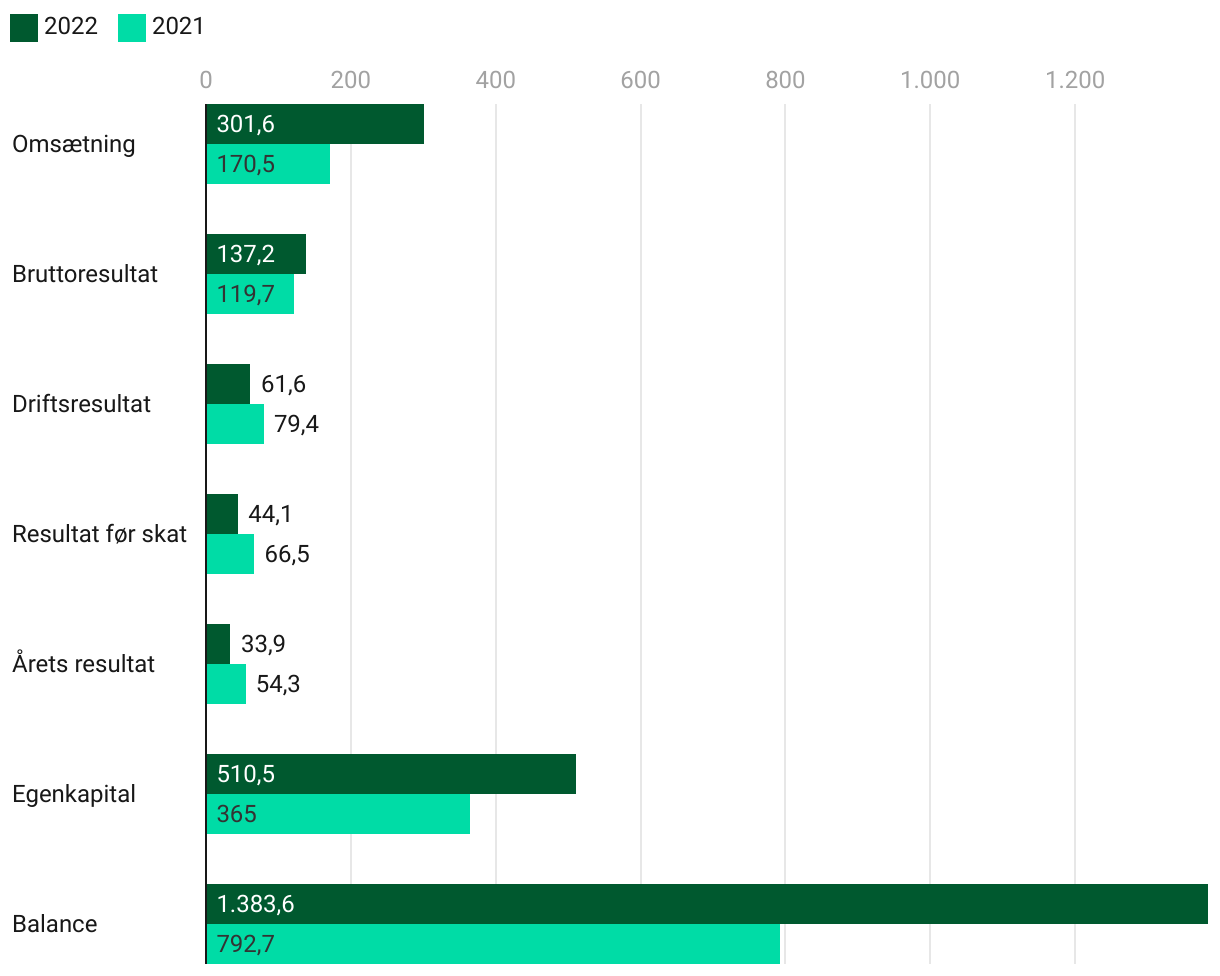Click the 1.000 tick on the axis
The width and height of the screenshot is (1220, 976).
point(930,80)
